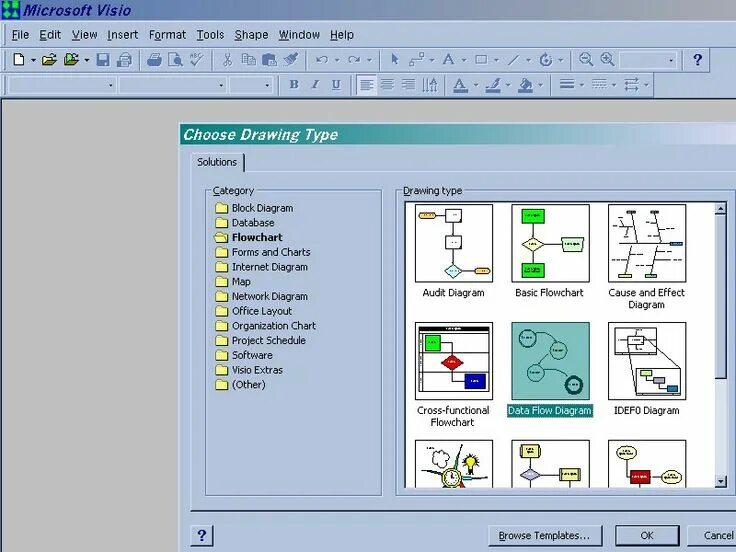Click the toolbar Help question mark

pos(698,60)
